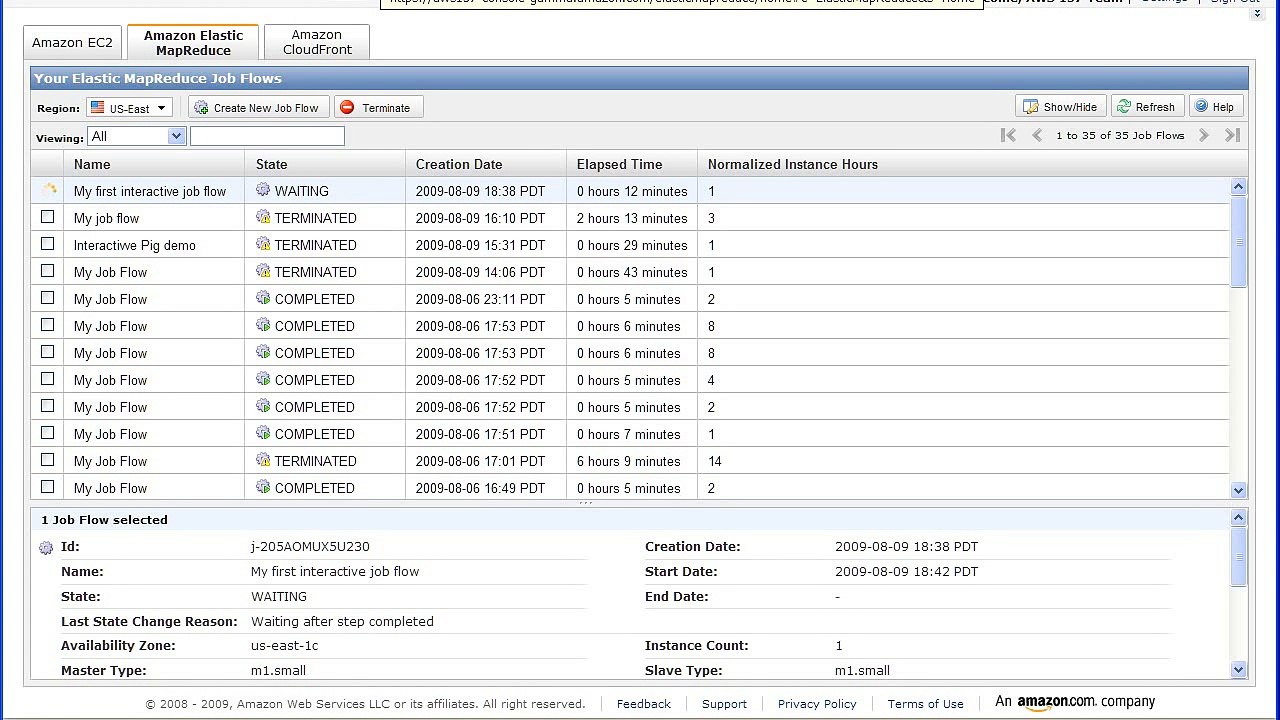
Task: Click the WAITING state icon
Action: click(x=263, y=190)
